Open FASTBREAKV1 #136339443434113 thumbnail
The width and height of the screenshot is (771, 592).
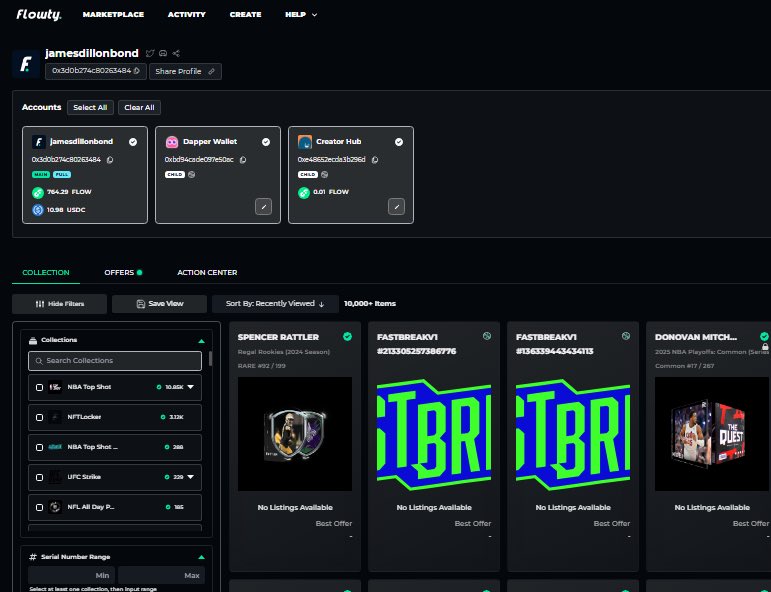(x=573, y=434)
